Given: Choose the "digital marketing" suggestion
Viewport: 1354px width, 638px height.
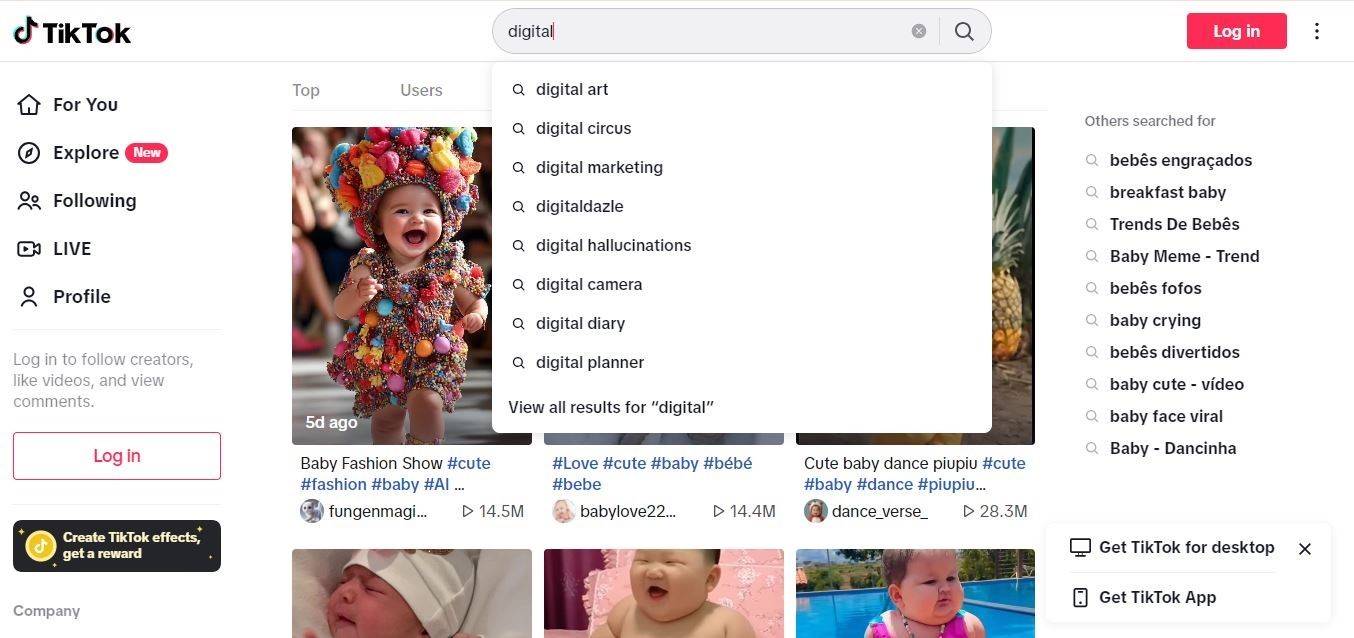Looking at the screenshot, I should tap(599, 168).
